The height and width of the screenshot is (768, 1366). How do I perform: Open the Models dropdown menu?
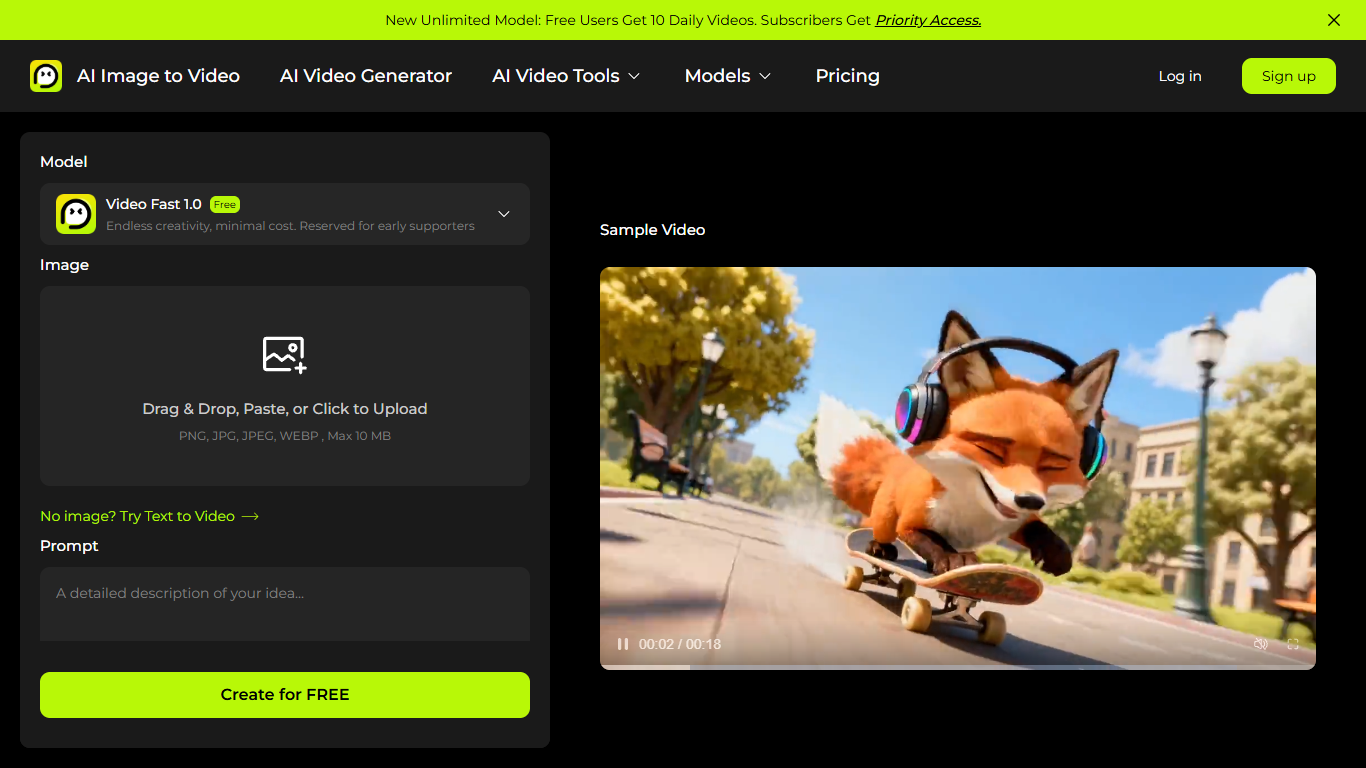pyautogui.click(x=727, y=75)
